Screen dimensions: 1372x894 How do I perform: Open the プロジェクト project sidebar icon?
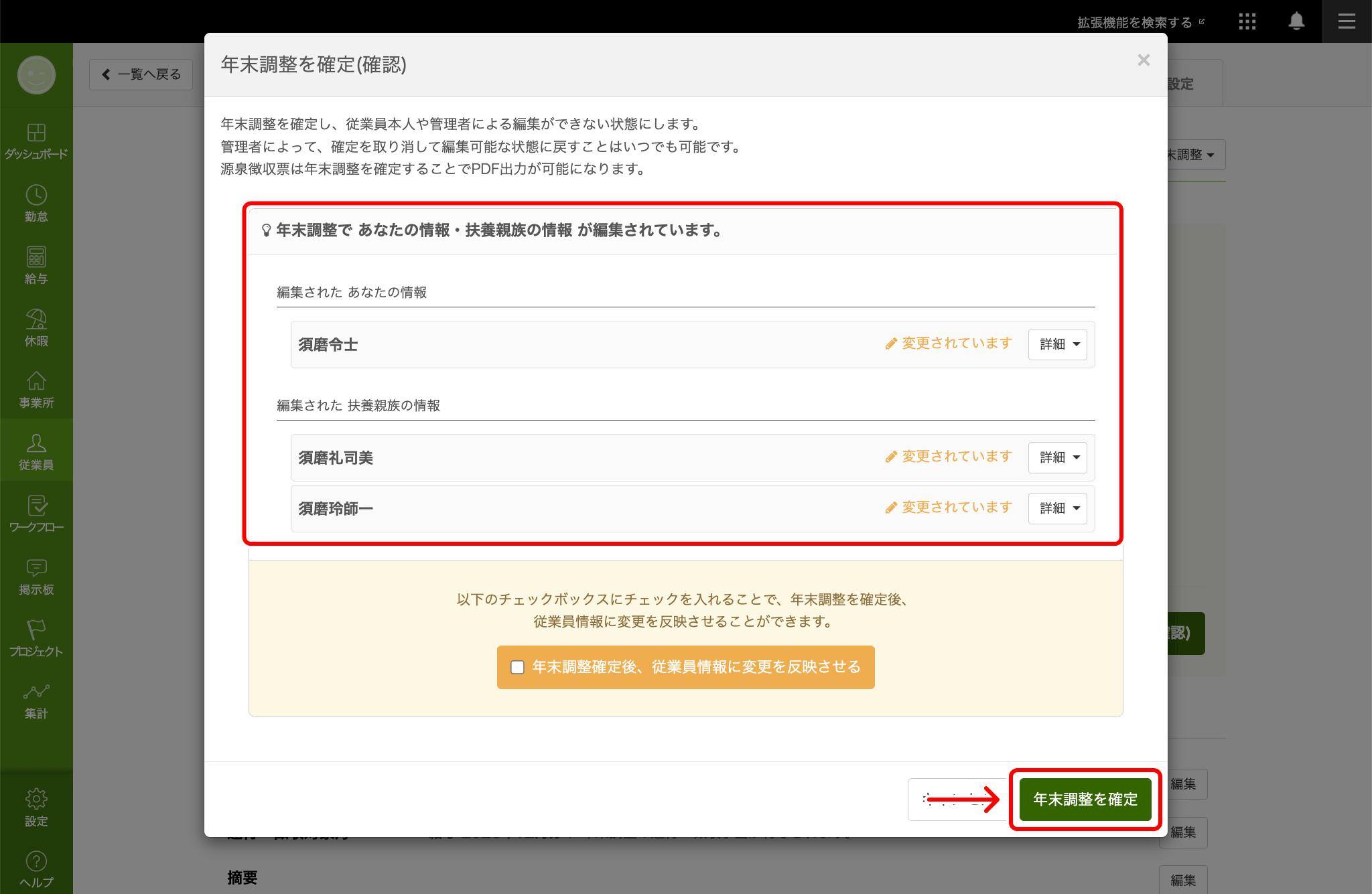[x=36, y=639]
